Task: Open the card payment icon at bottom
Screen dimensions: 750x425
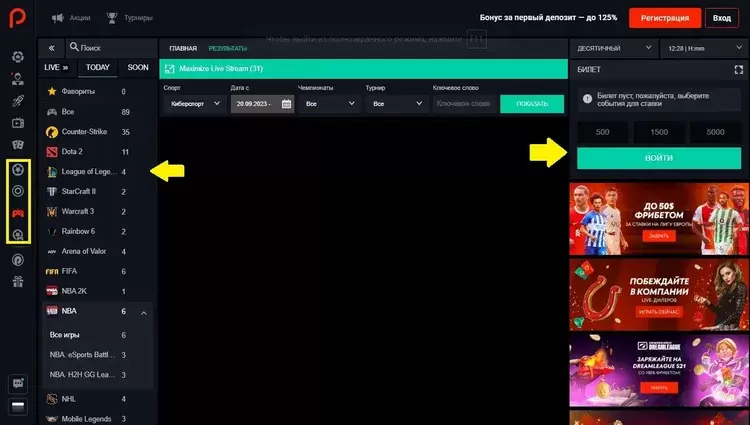Action: click(18, 407)
